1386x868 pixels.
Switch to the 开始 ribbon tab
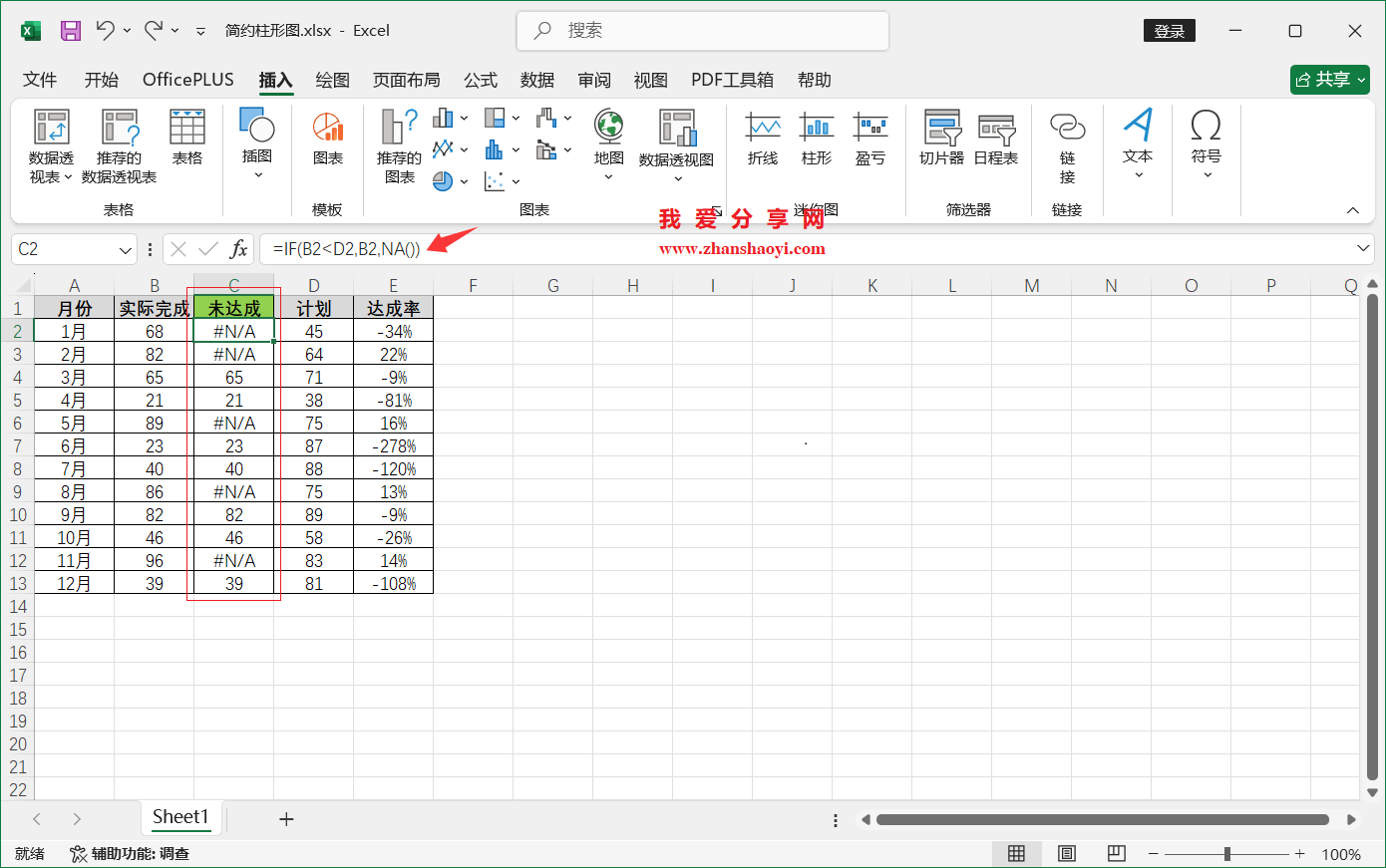click(x=101, y=80)
